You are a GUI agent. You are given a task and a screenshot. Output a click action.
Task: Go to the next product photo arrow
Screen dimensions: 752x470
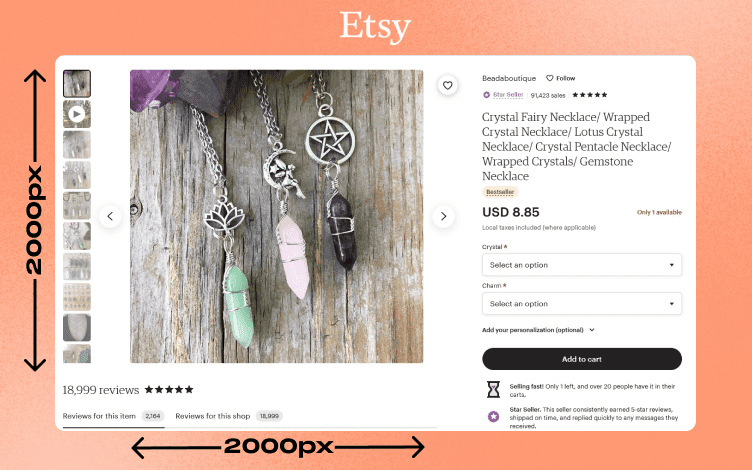(x=444, y=216)
